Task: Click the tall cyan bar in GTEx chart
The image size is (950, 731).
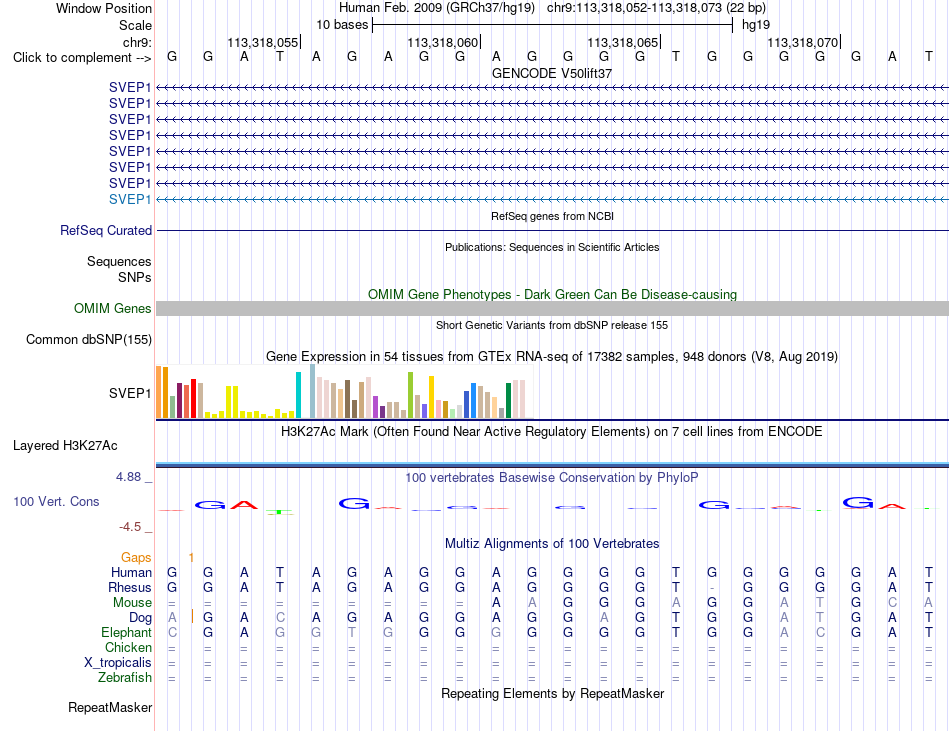Action: pyautogui.click(x=298, y=395)
